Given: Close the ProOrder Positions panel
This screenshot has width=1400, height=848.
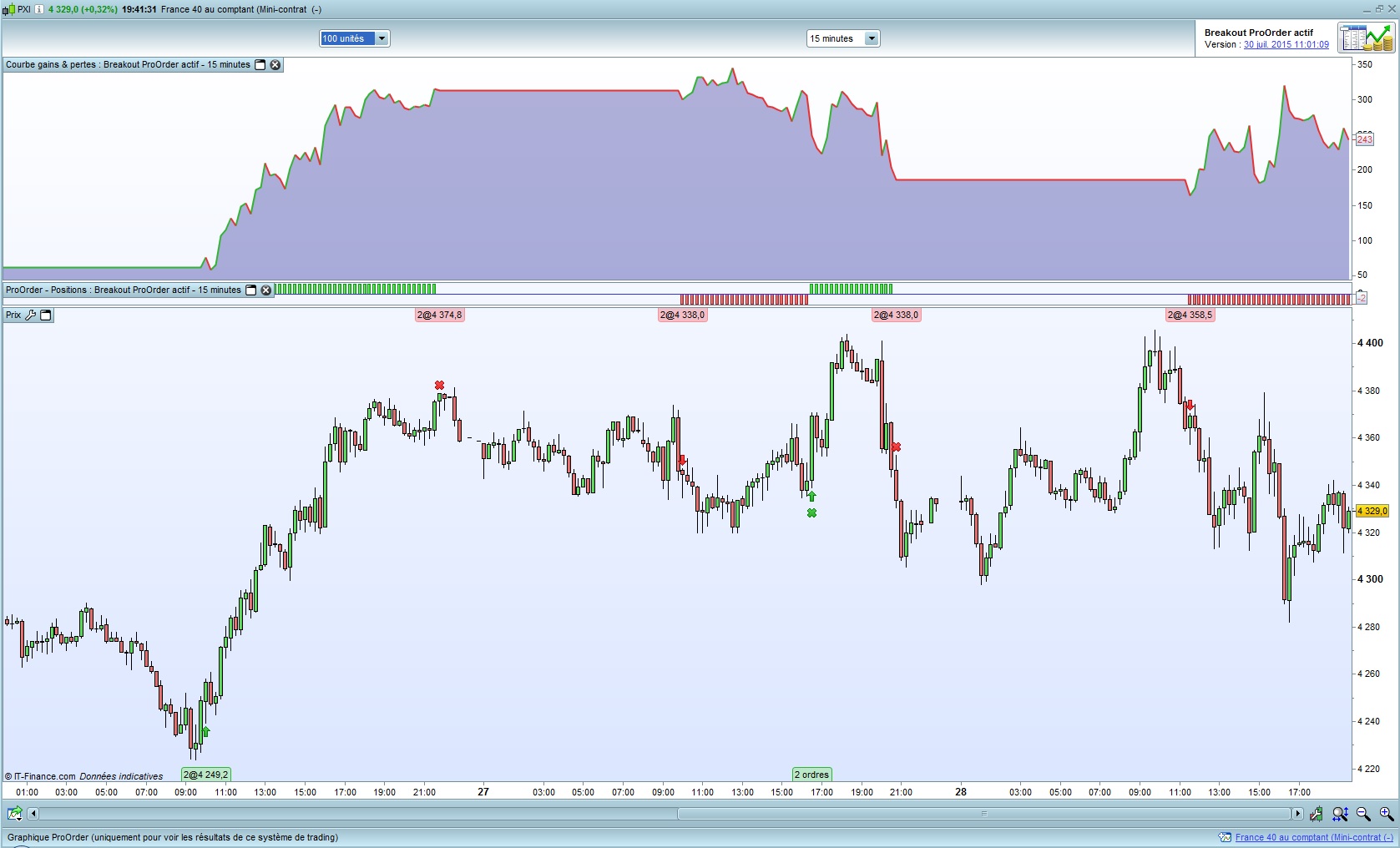Looking at the screenshot, I should tap(265, 290).
